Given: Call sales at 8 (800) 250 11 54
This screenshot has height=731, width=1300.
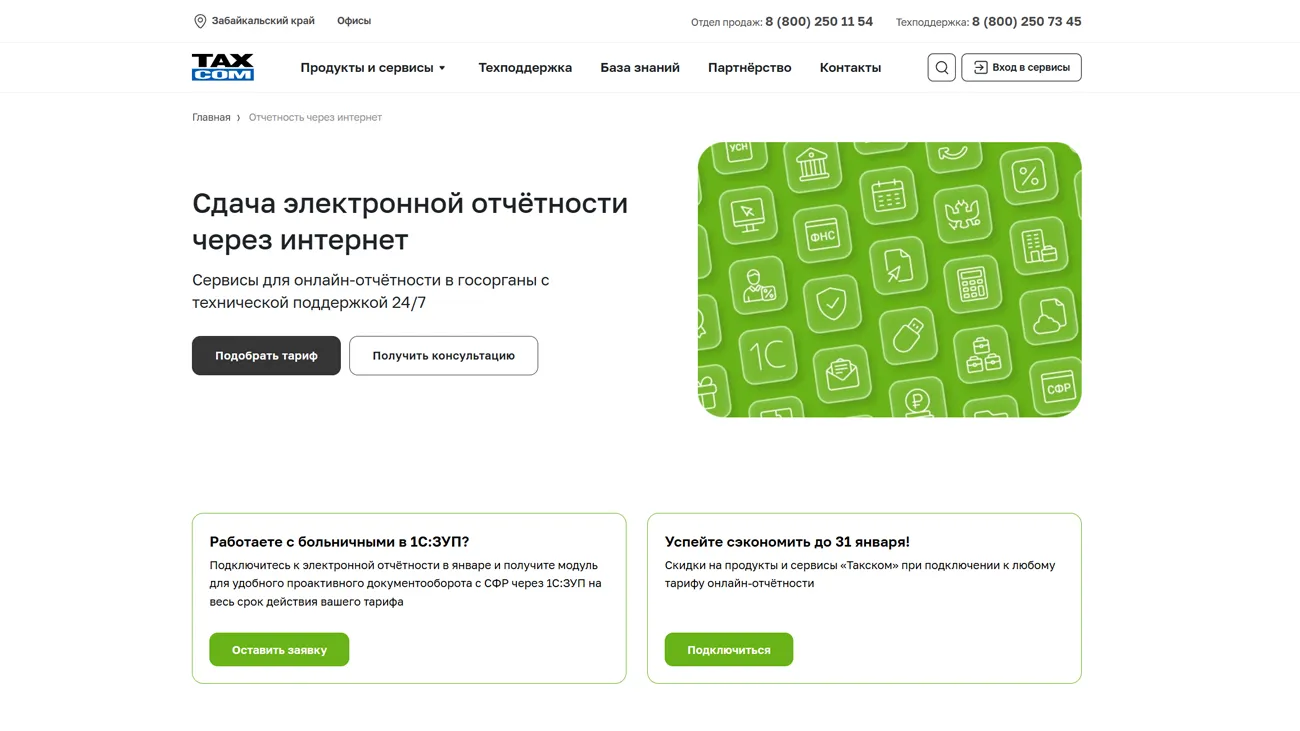Looking at the screenshot, I should (818, 20).
